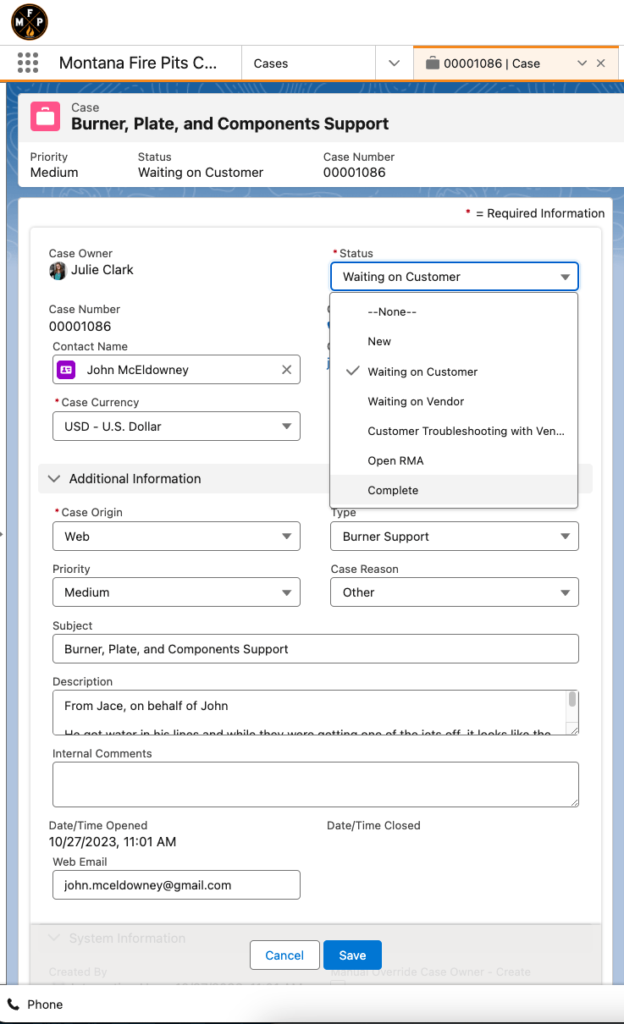Choose Waiting on Vendor status
Screen dimensions: 624x1024
tap(454, 402)
